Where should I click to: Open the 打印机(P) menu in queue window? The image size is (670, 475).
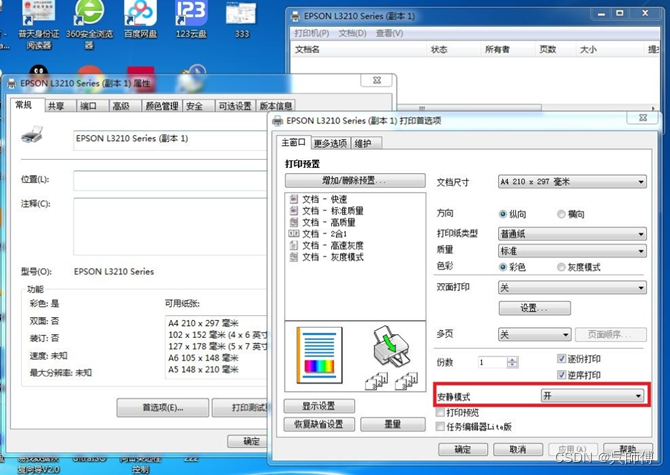(x=311, y=33)
